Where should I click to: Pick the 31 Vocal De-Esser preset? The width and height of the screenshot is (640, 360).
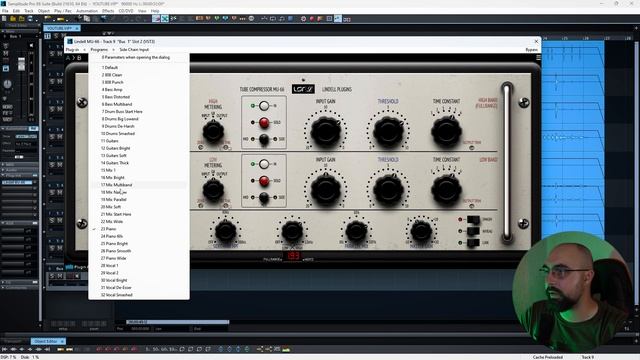click(139, 287)
